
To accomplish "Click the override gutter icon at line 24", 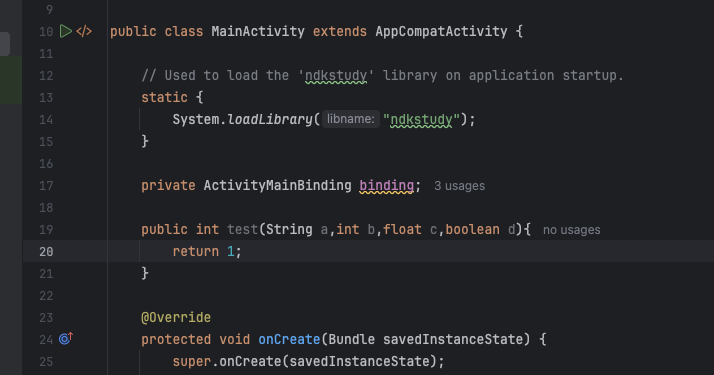I will pos(66,339).
